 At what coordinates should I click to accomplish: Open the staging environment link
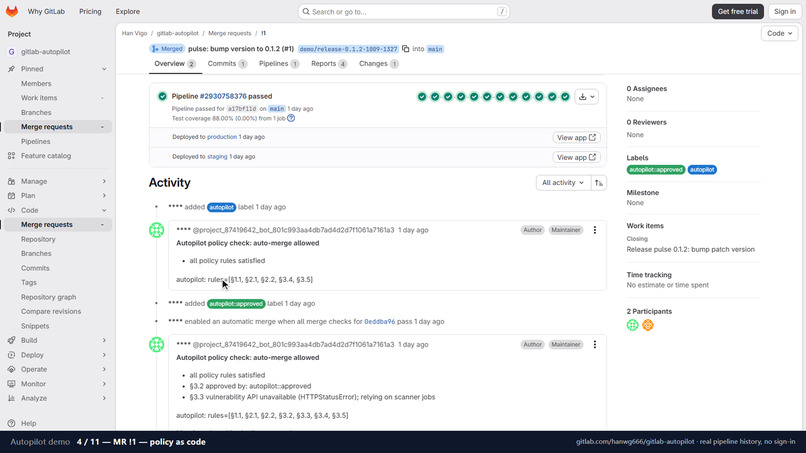click(x=217, y=156)
